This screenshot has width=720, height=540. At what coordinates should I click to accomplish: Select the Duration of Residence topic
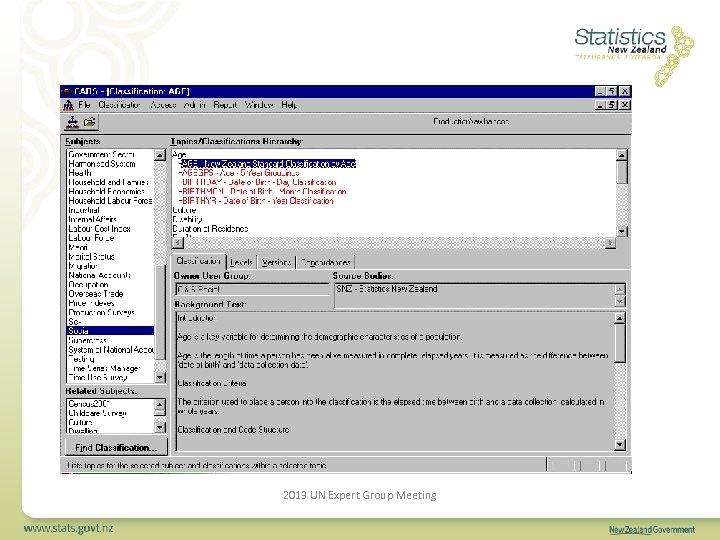point(210,228)
